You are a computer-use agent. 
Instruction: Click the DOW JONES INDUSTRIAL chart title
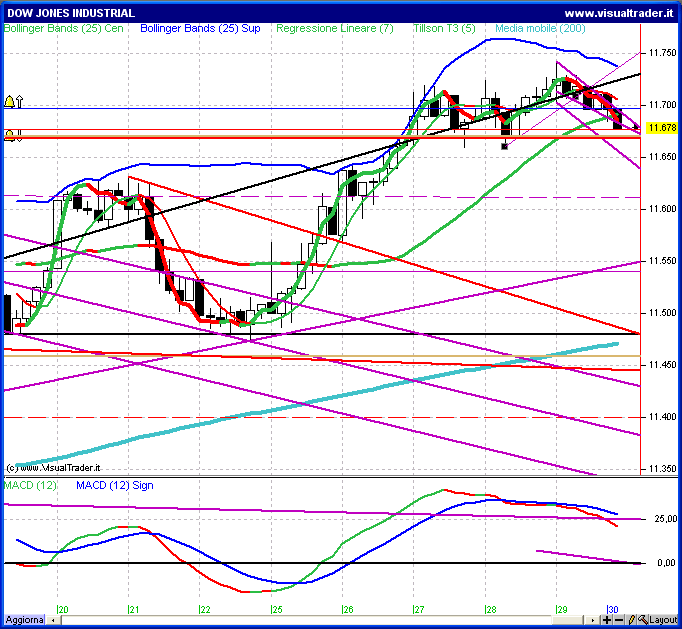pyautogui.click(x=71, y=13)
